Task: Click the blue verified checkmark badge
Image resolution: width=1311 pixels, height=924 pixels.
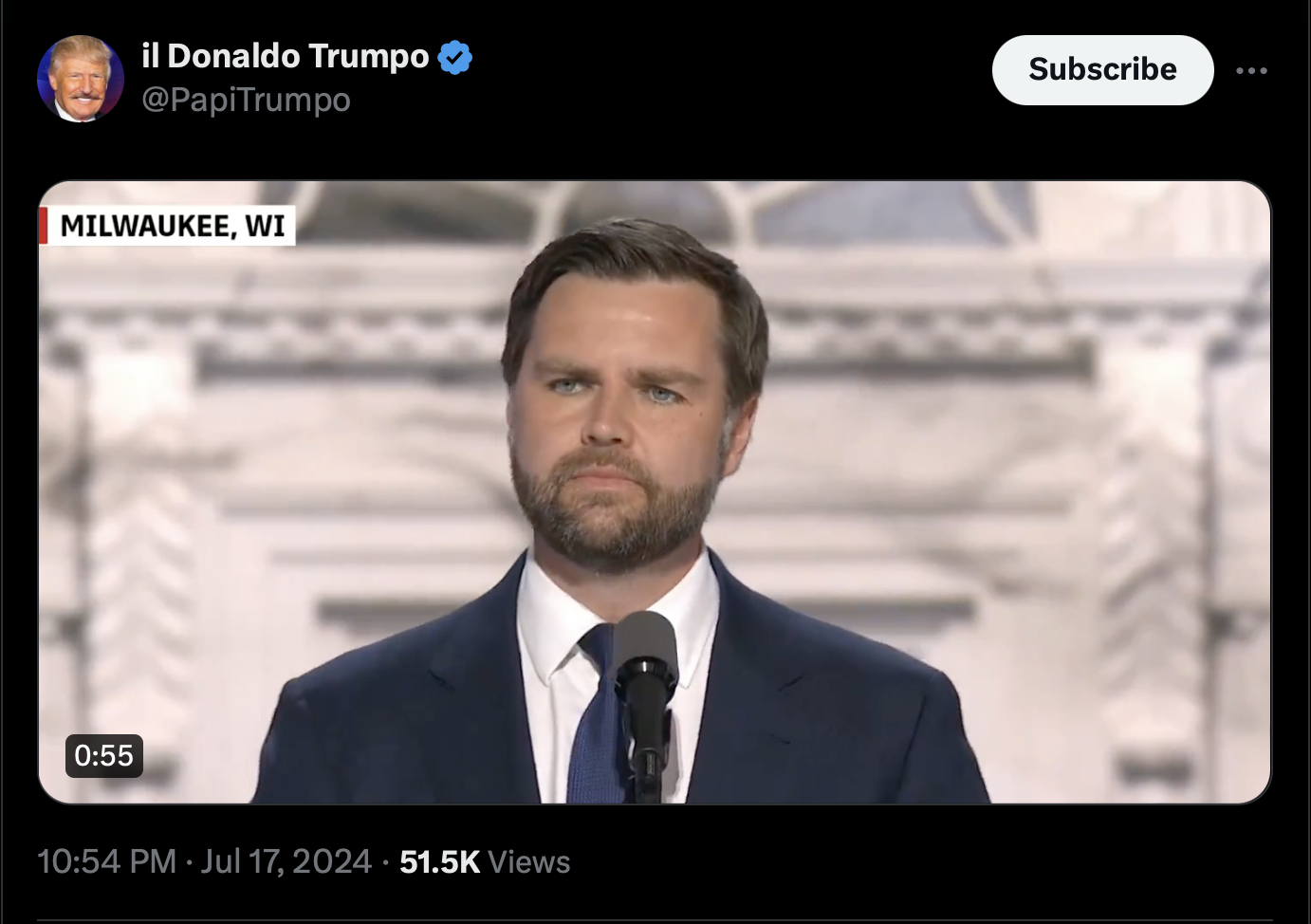Action: click(455, 57)
